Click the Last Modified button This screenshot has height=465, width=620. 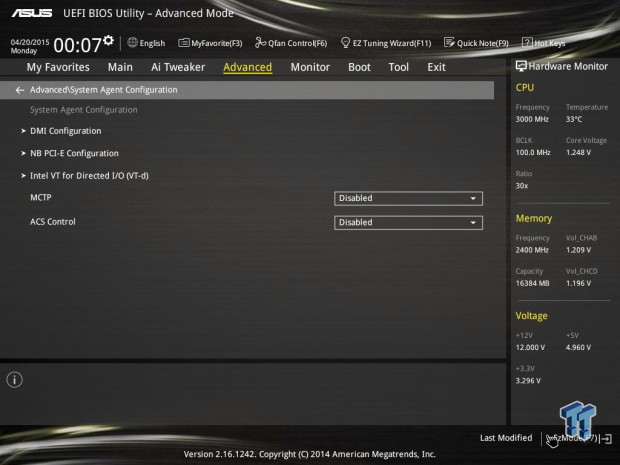506,438
